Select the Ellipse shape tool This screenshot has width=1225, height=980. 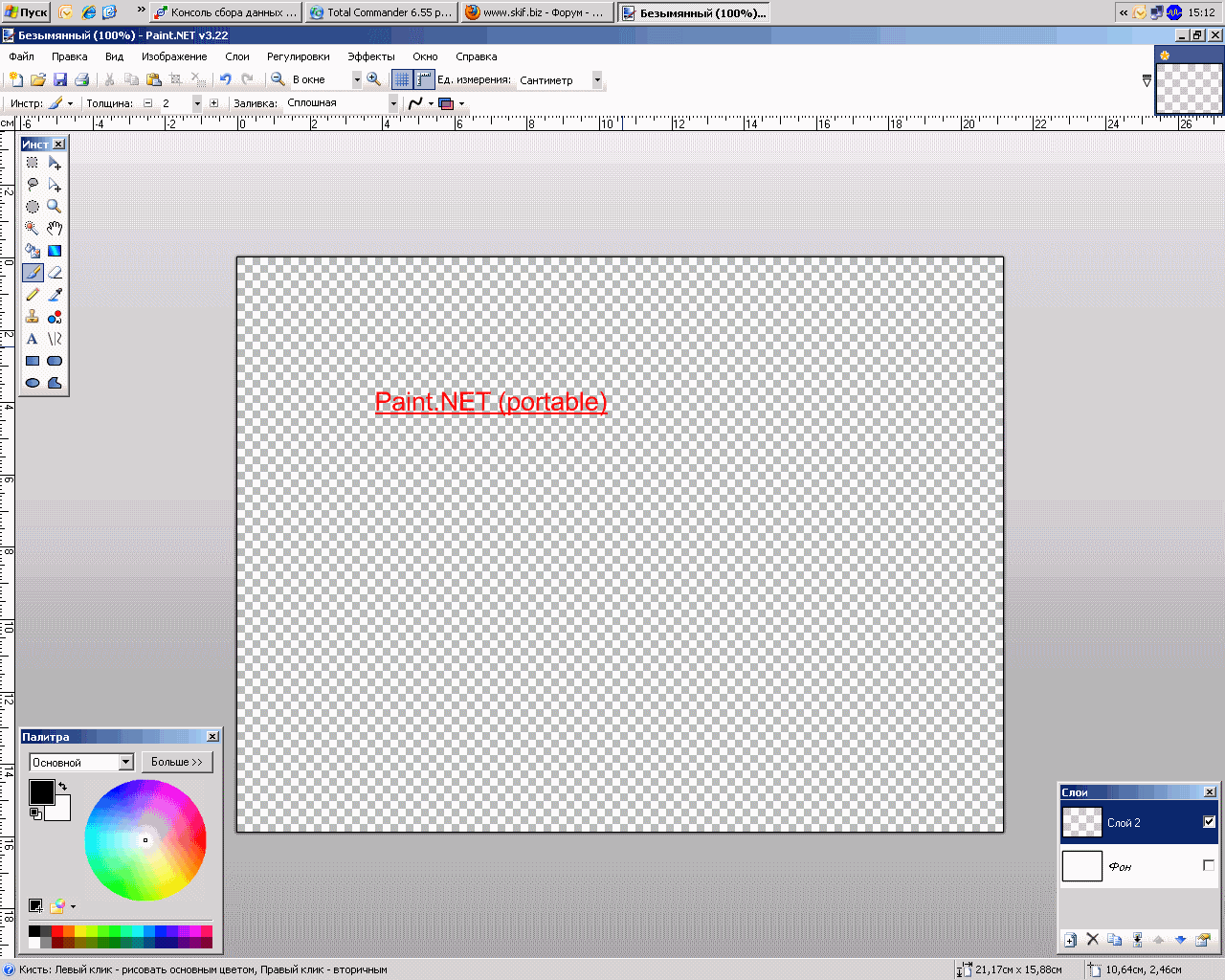click(33, 383)
